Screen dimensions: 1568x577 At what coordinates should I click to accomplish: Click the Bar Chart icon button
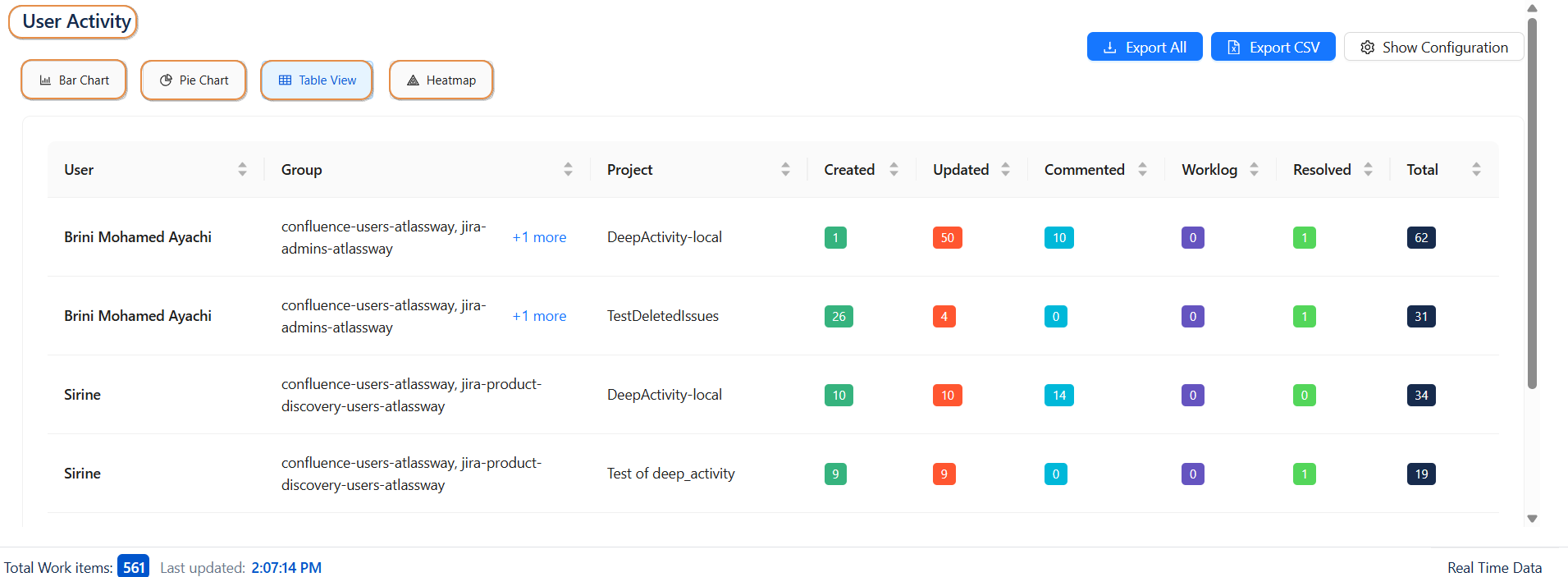[74, 80]
